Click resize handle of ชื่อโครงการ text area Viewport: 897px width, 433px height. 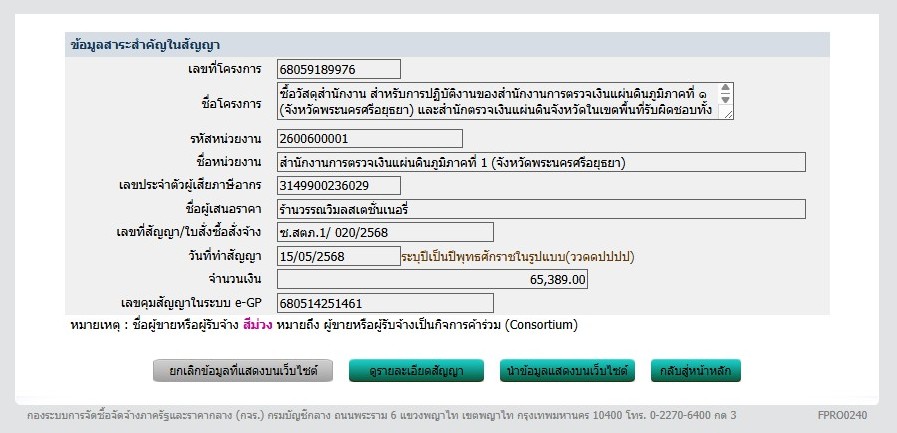[x=729, y=115]
